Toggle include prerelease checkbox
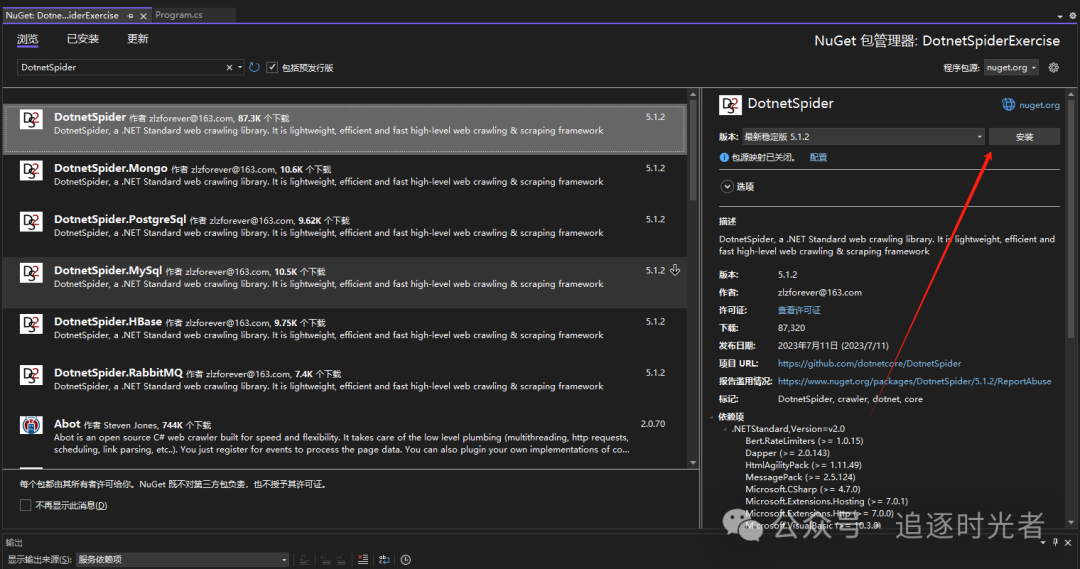 (x=272, y=68)
